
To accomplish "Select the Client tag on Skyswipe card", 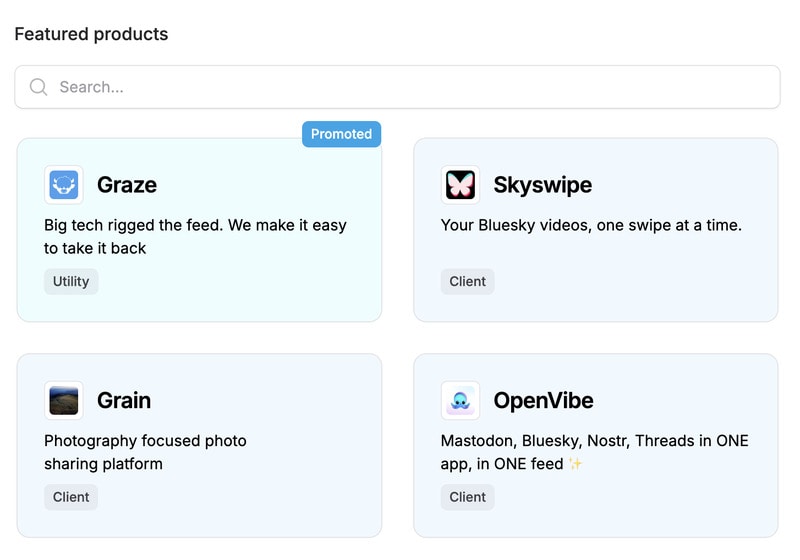I will 467,281.
